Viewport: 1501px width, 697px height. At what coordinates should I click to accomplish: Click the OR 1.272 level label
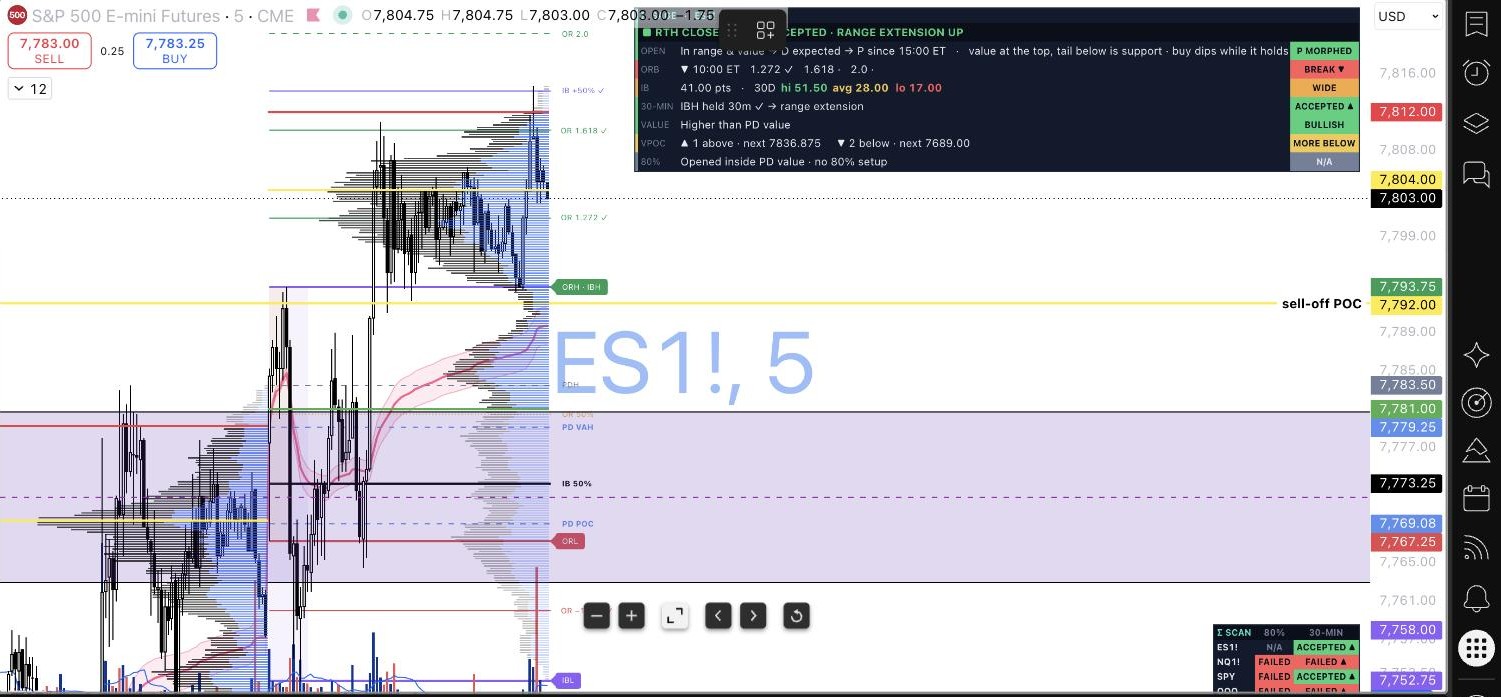coord(584,217)
